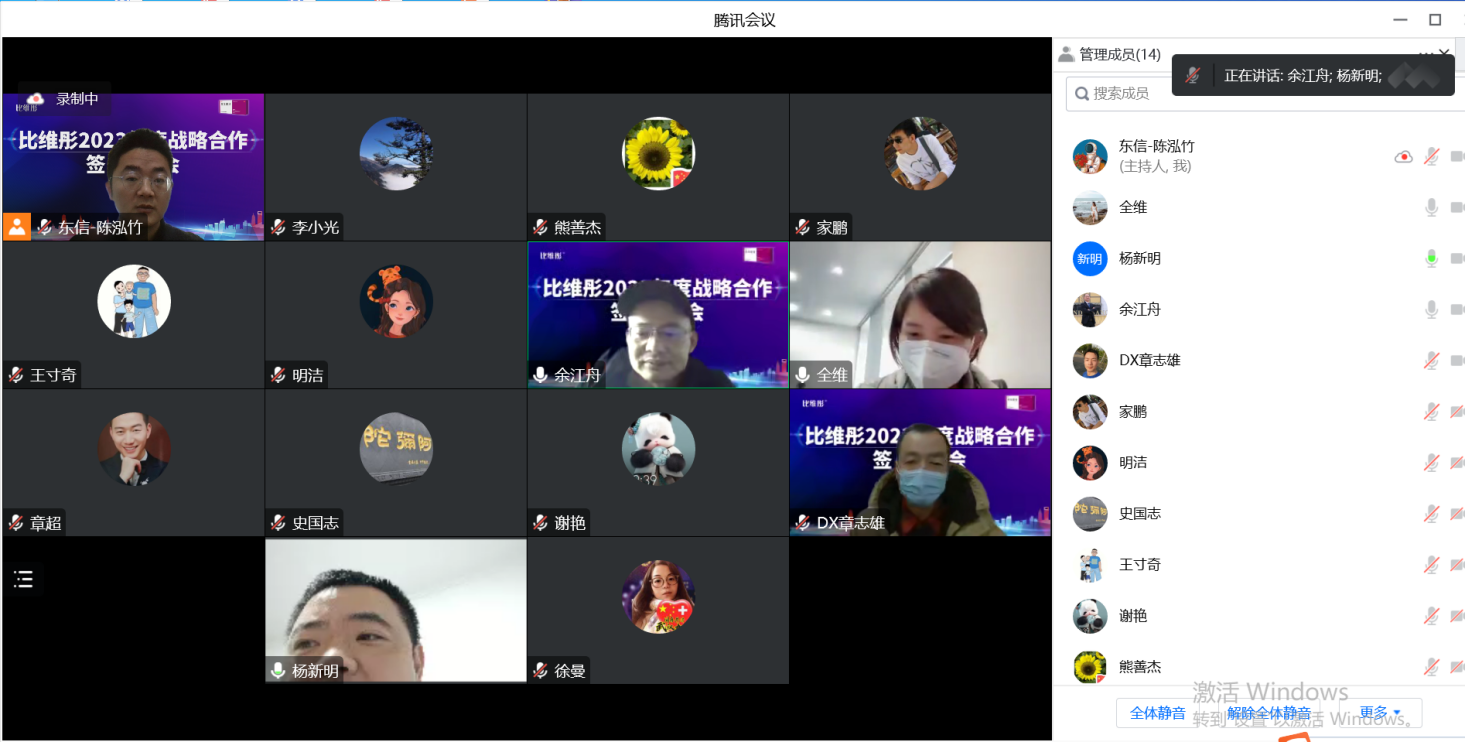Click the muted mic icon in speaking banner

pyautogui.click(x=1192, y=75)
